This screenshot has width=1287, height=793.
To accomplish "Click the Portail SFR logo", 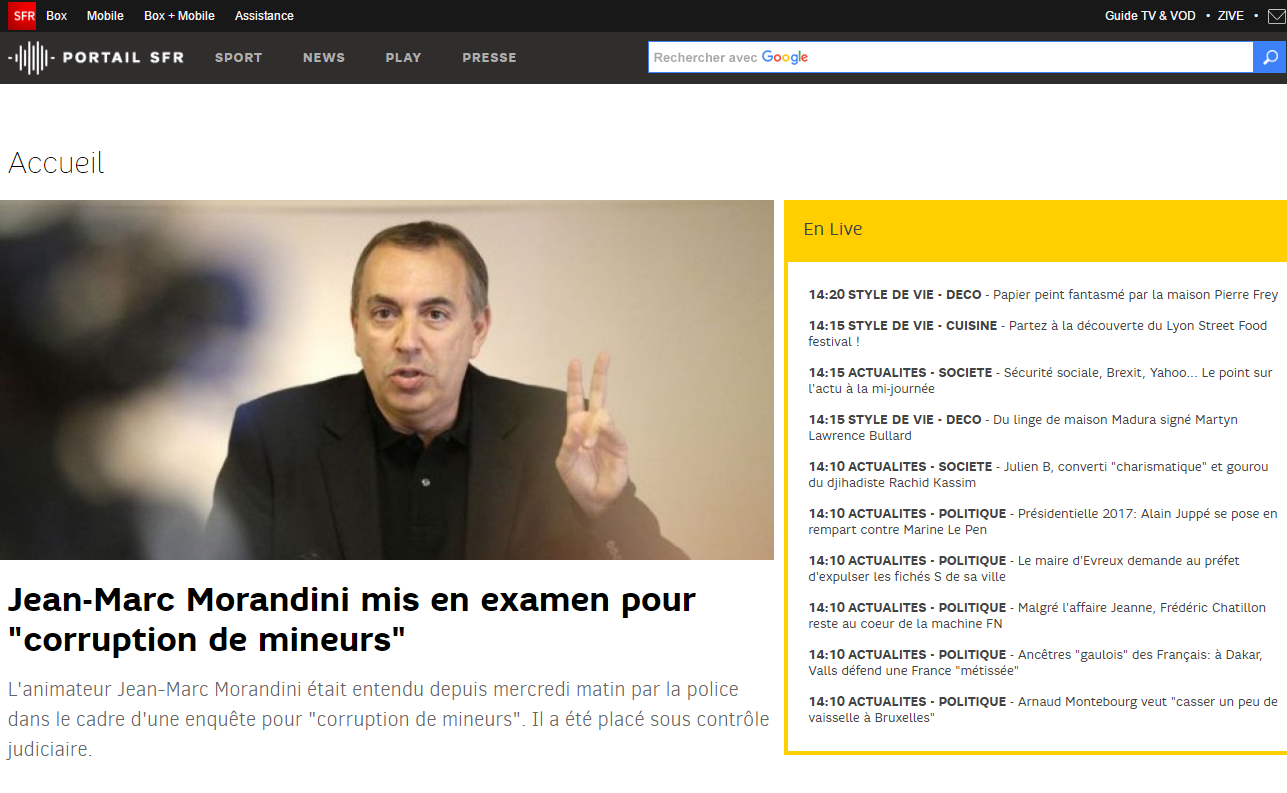I will (x=95, y=58).
